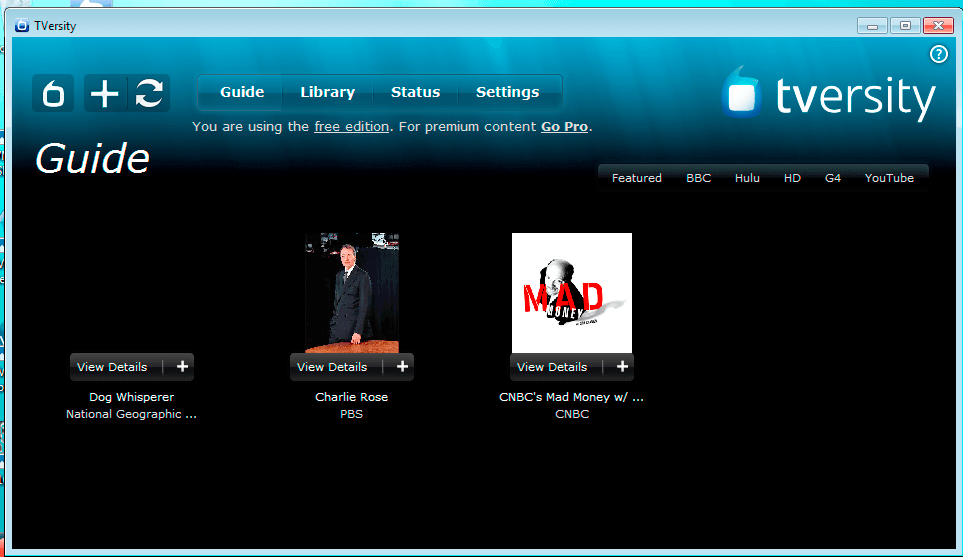963x557 pixels.
Task: Click the CNBC's Mad Money w/ ... title
Action: click(571, 397)
